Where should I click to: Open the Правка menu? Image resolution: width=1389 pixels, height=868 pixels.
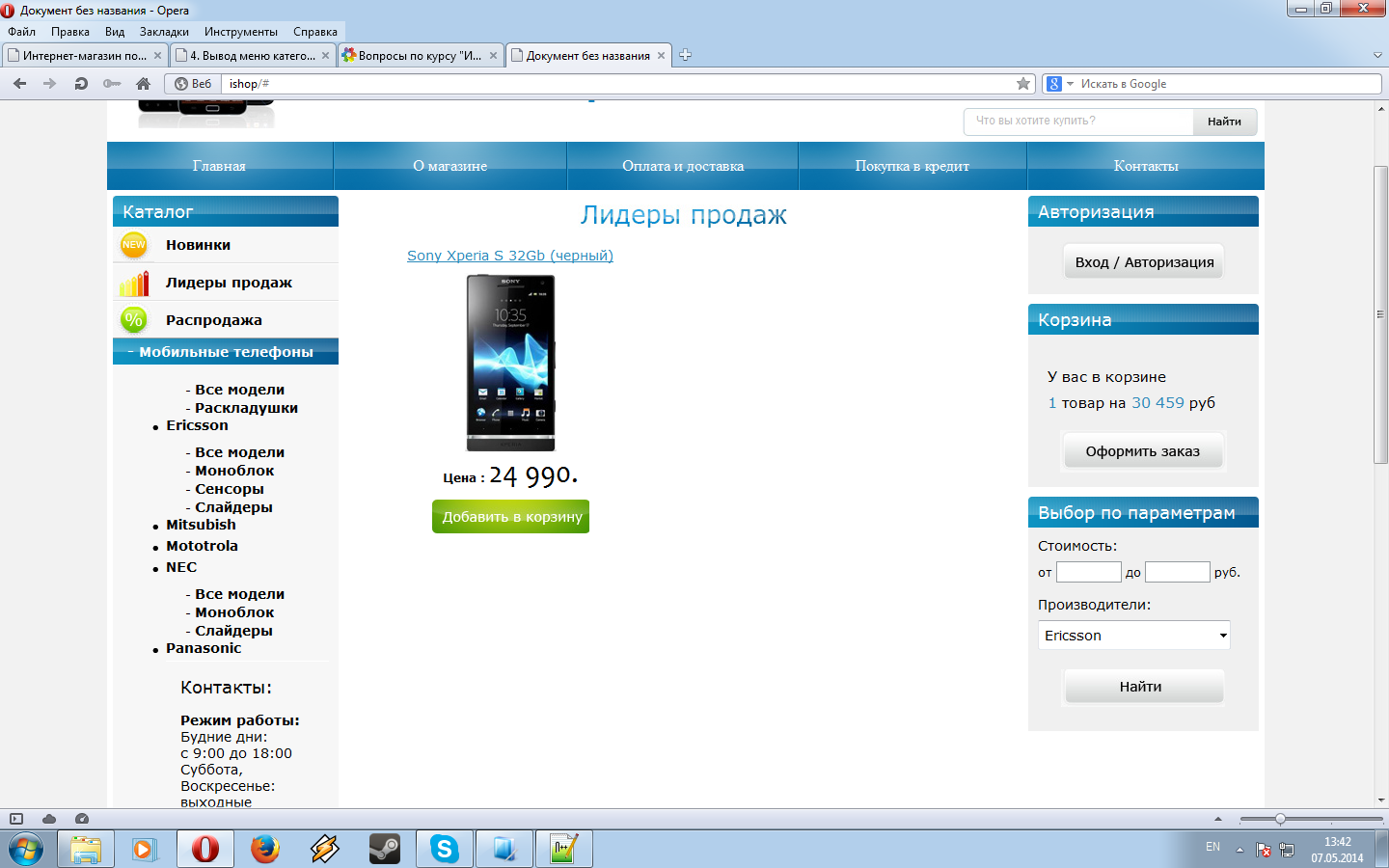[70, 32]
